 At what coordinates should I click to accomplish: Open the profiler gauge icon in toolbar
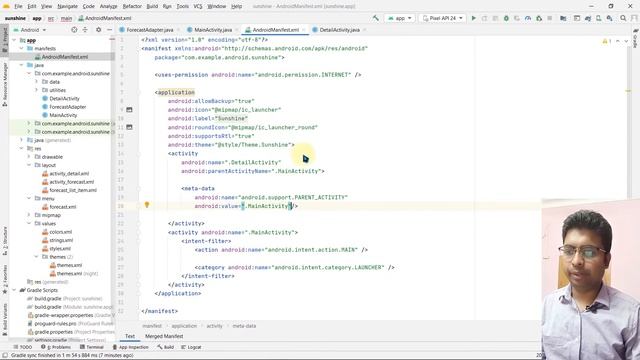528,18
